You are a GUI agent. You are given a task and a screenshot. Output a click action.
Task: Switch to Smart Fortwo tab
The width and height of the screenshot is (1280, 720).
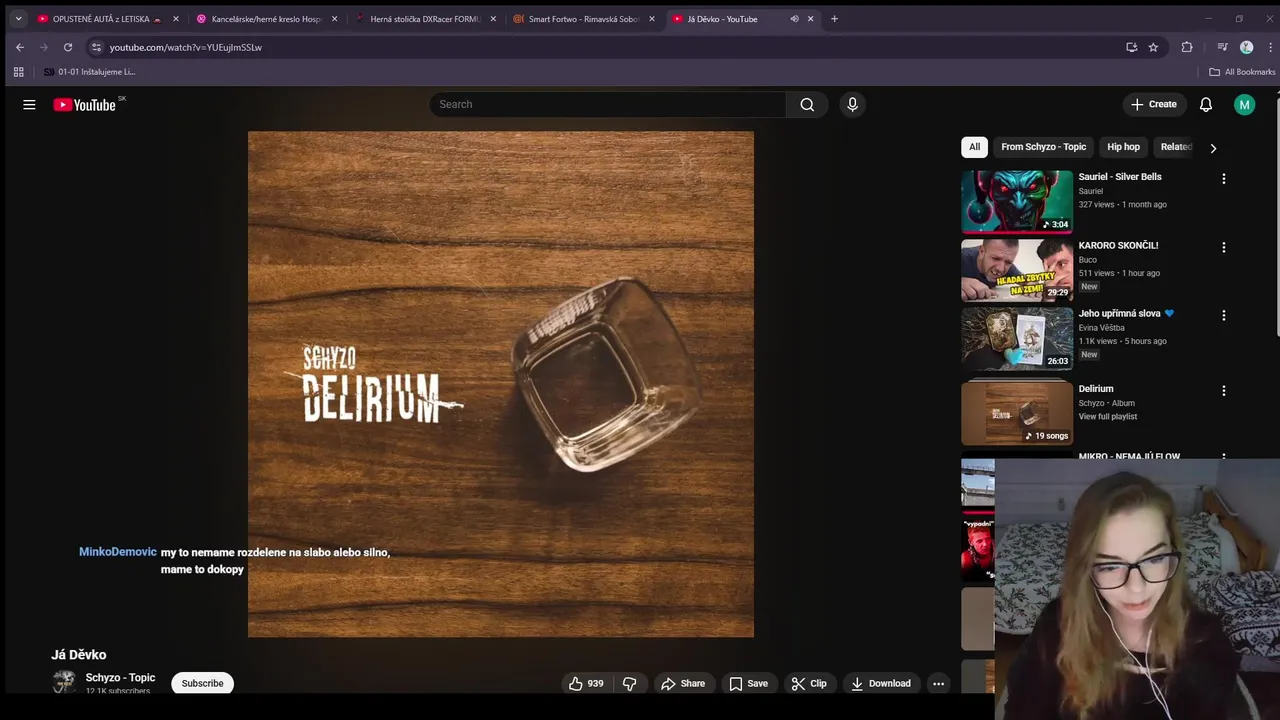click(x=582, y=18)
